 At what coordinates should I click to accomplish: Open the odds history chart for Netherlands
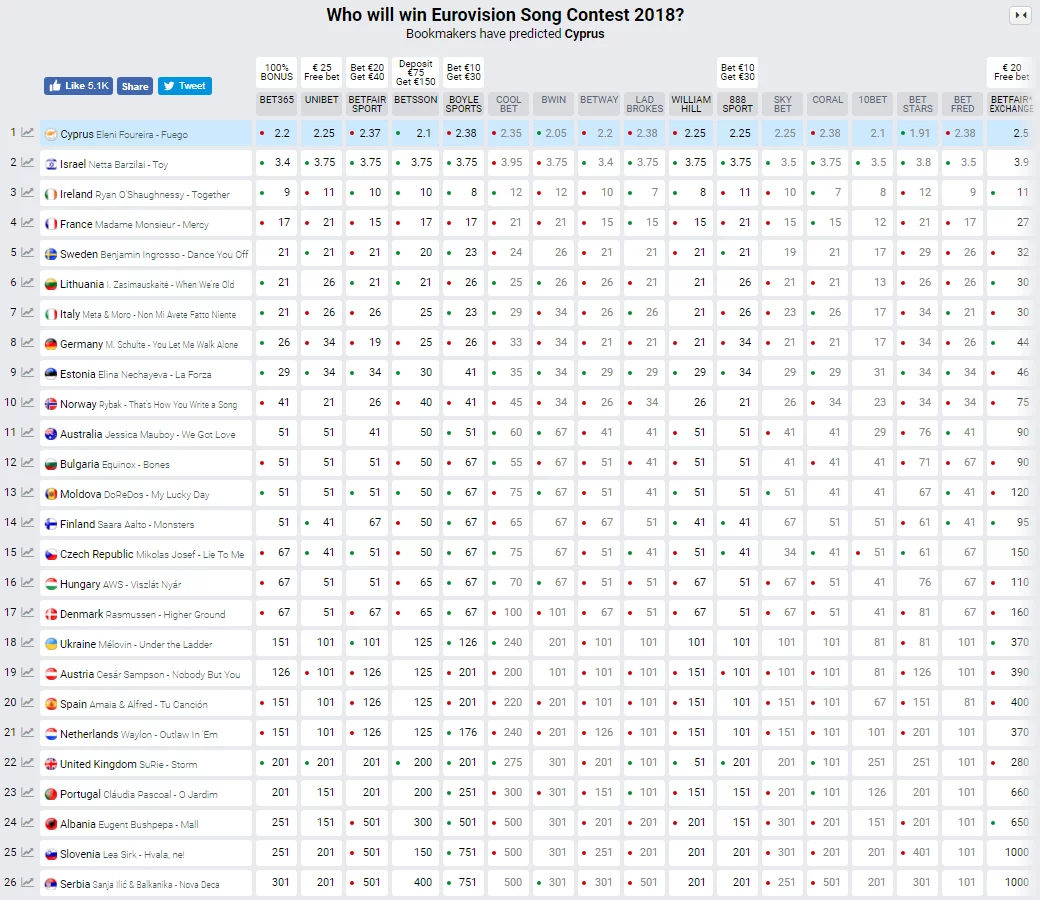tap(27, 732)
